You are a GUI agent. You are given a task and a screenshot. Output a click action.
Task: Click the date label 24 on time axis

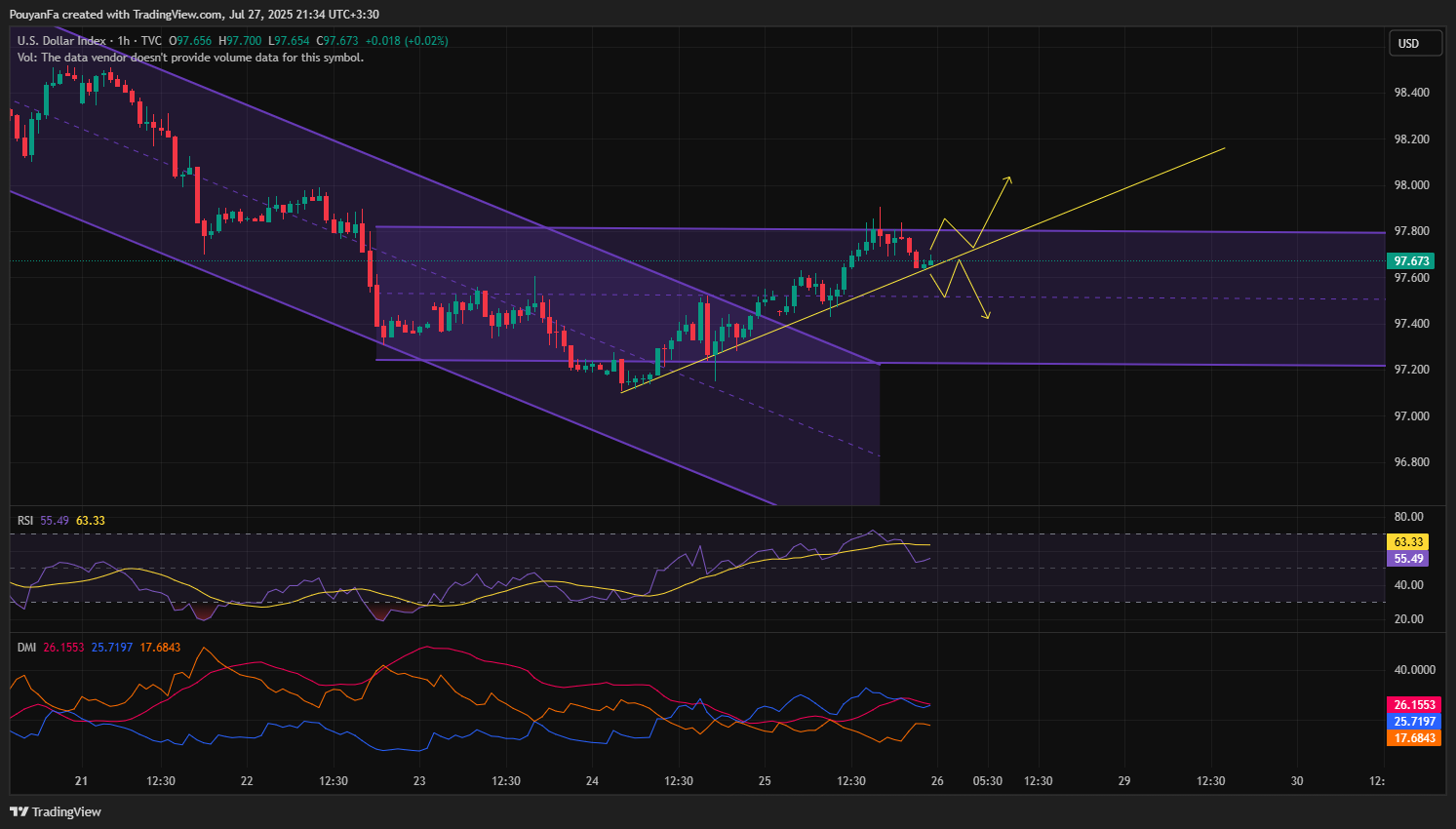coord(592,781)
